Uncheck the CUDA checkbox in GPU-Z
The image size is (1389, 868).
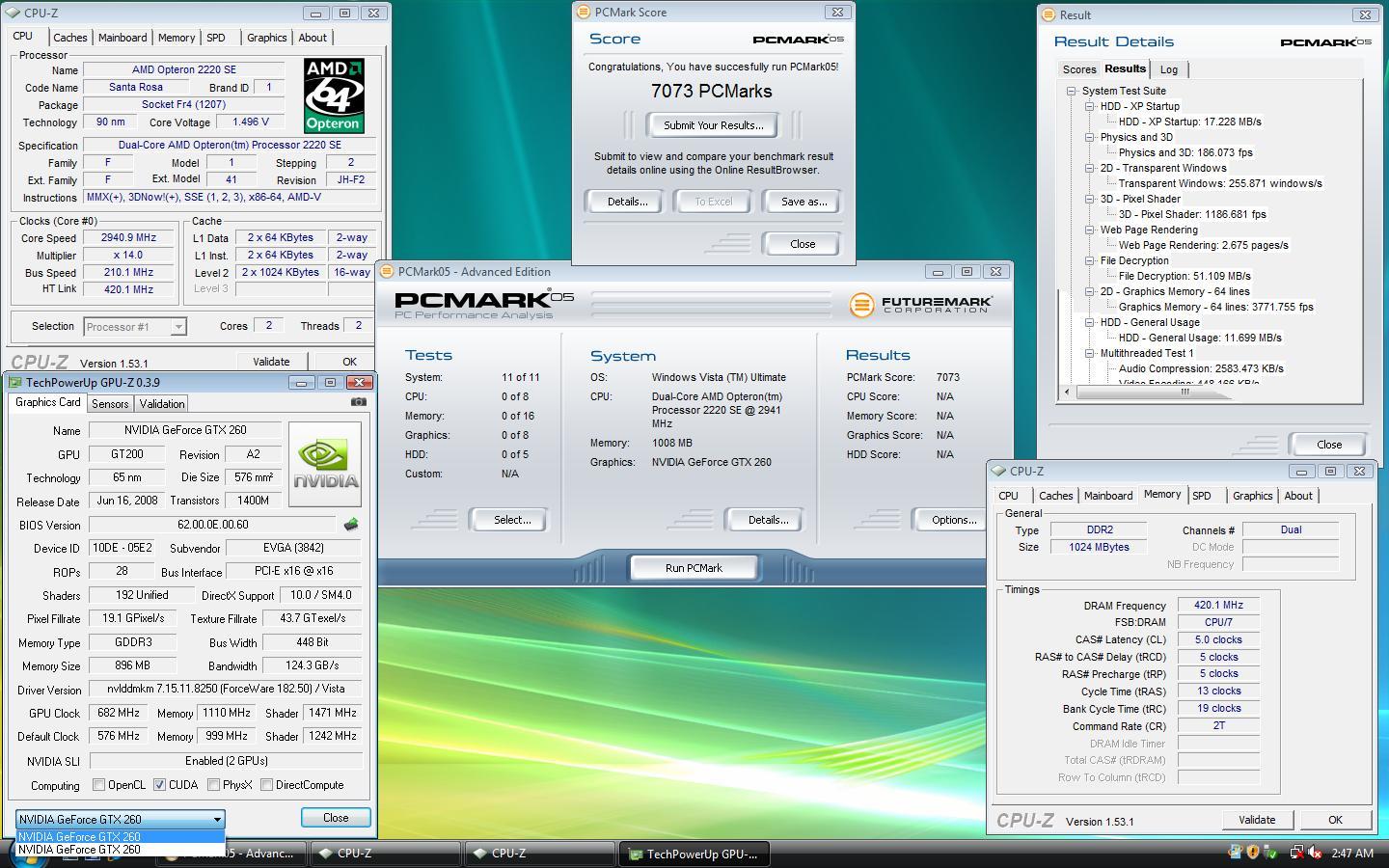159,785
